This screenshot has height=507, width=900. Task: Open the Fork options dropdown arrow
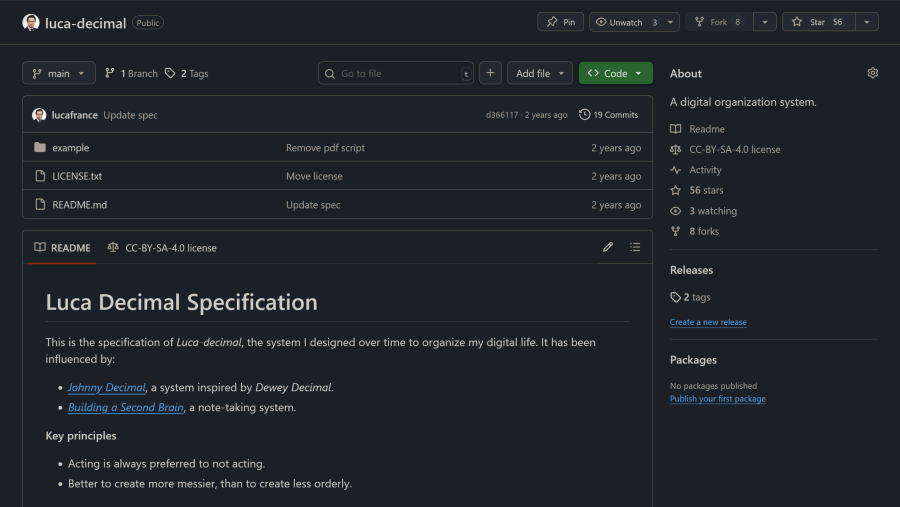[x=765, y=22]
